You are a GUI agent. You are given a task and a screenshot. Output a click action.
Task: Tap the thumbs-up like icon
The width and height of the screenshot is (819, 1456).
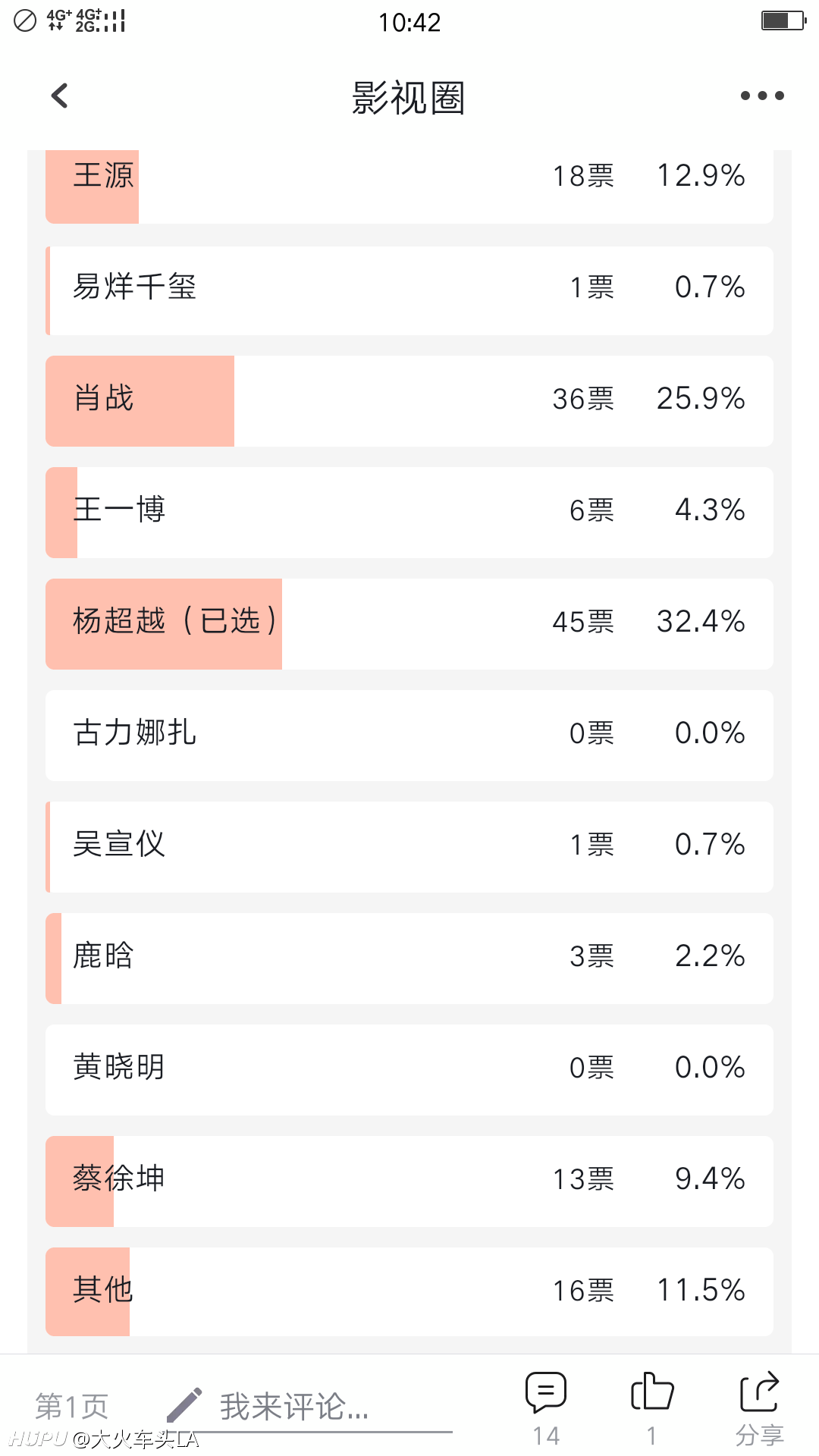pos(652,1392)
